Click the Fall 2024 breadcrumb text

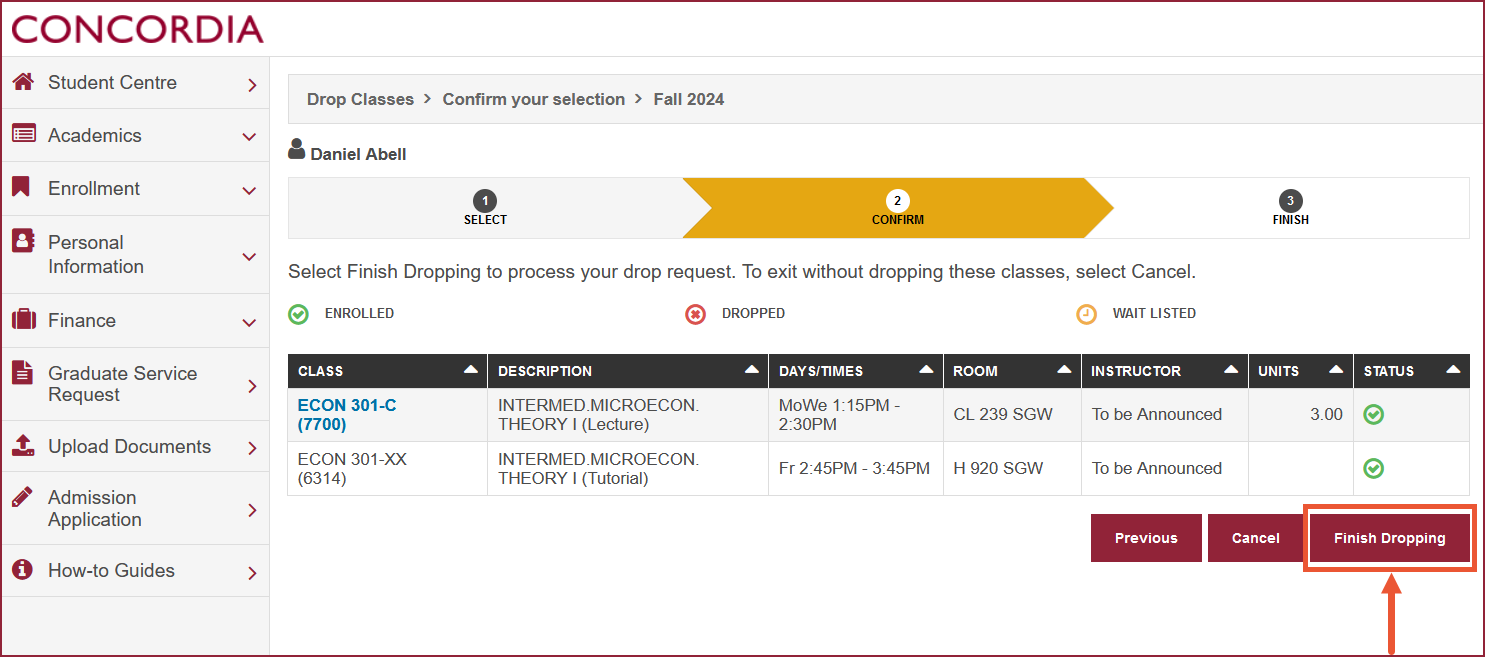[688, 99]
